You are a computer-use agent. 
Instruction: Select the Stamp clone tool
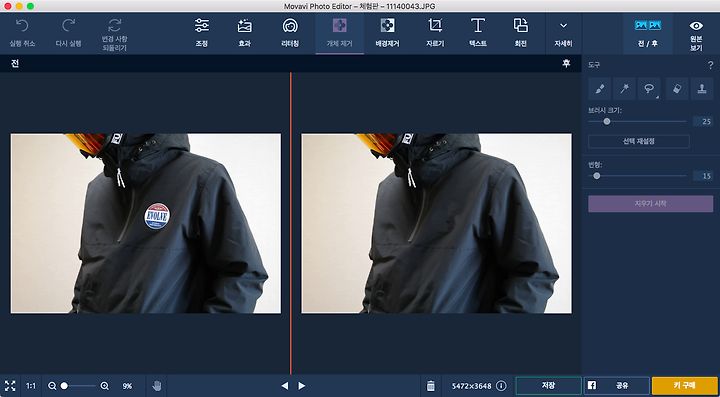tap(702, 89)
